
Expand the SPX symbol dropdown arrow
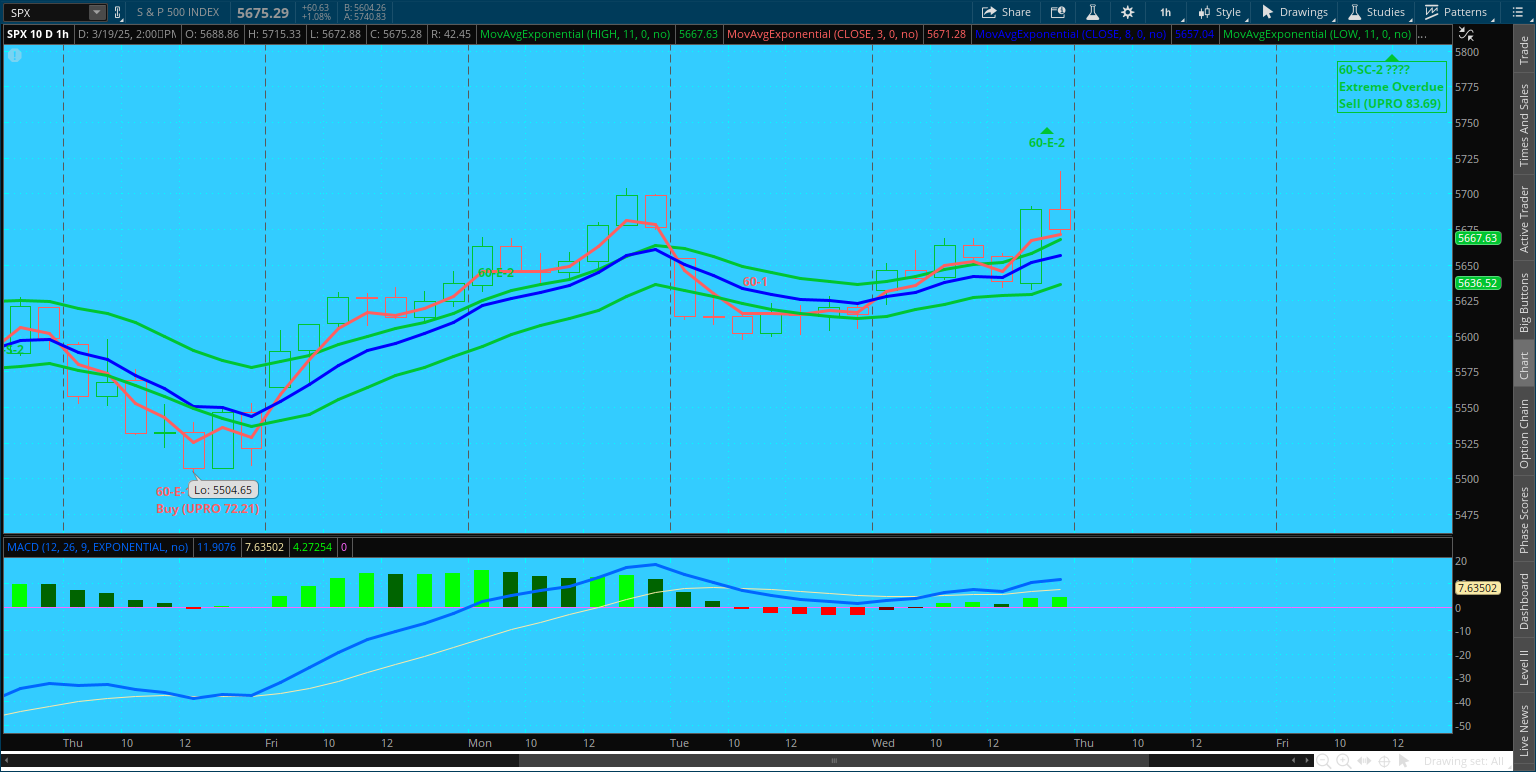point(96,13)
